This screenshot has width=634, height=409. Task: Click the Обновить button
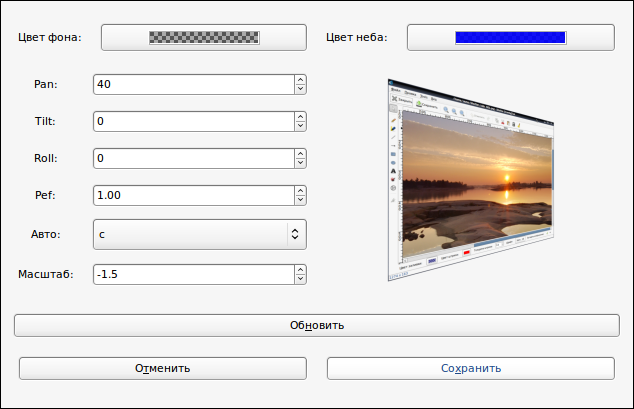[x=317, y=325]
